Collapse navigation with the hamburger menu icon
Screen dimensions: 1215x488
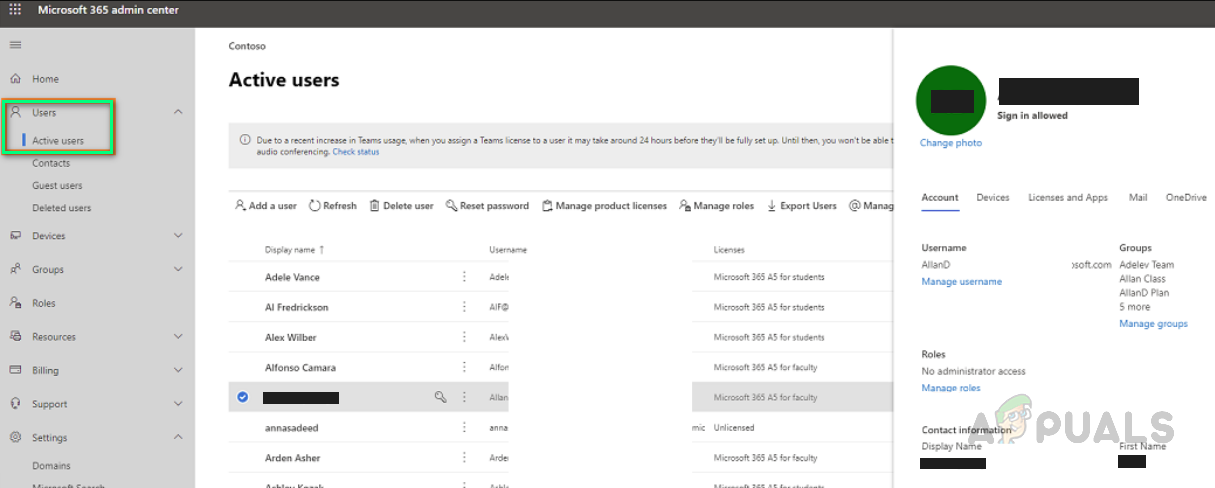pyautogui.click(x=15, y=45)
